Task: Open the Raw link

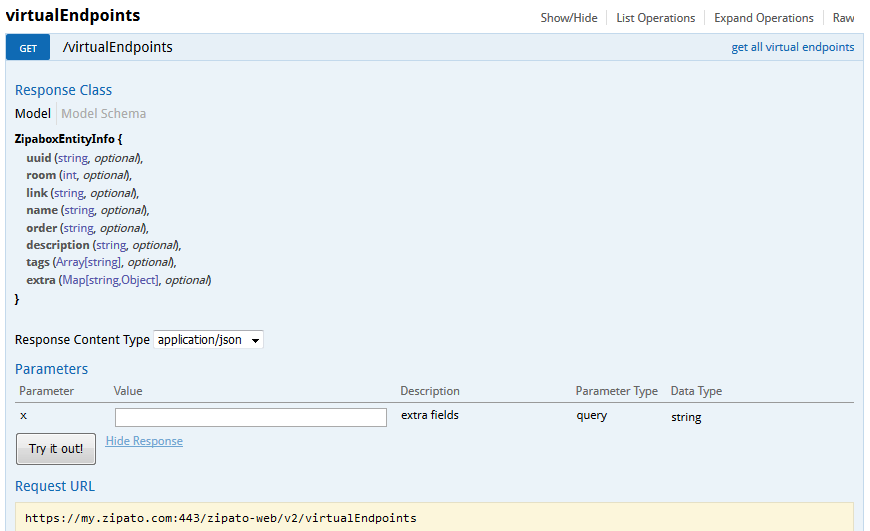Action: point(843,18)
